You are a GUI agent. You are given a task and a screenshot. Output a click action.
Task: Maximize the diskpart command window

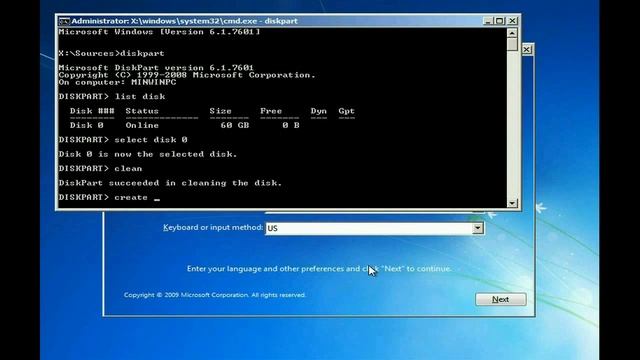[x=500, y=20]
